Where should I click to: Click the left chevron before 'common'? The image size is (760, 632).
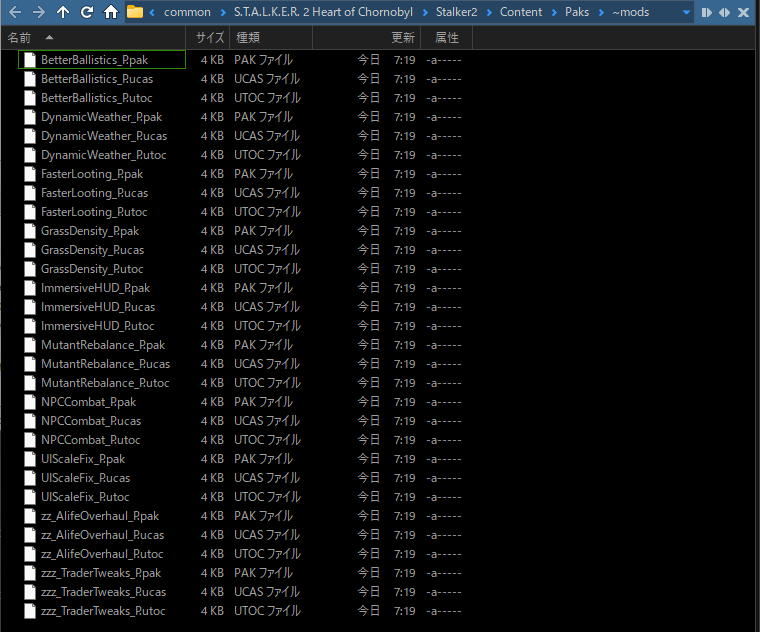click(152, 13)
